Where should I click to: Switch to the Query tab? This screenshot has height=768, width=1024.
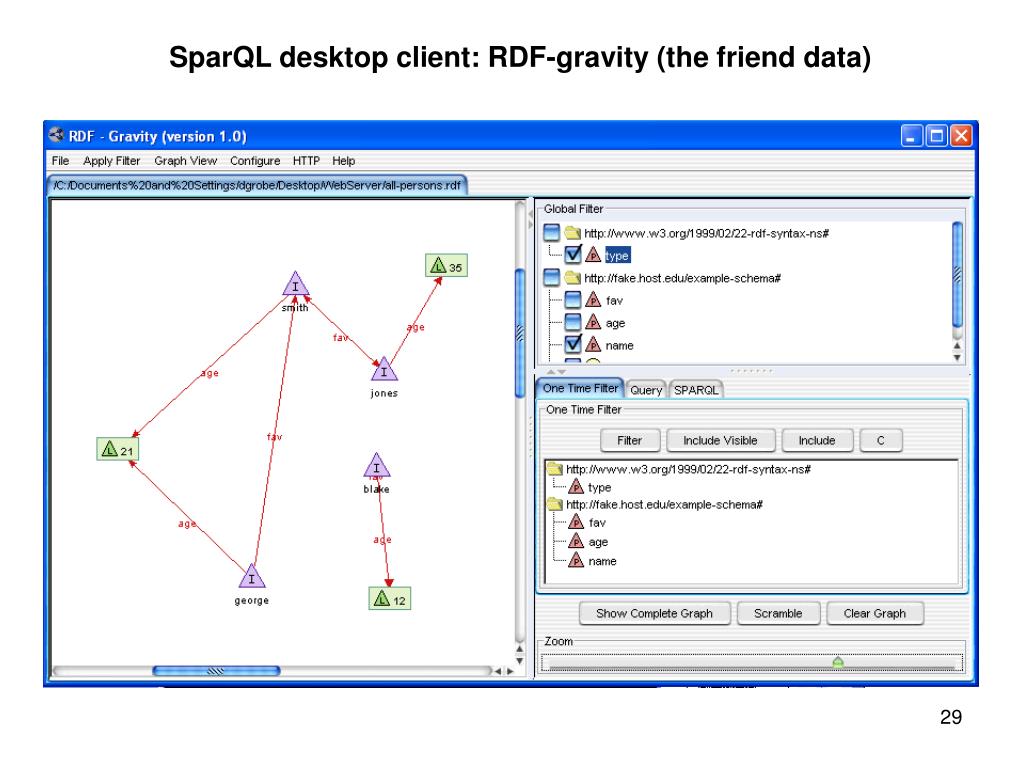click(646, 390)
